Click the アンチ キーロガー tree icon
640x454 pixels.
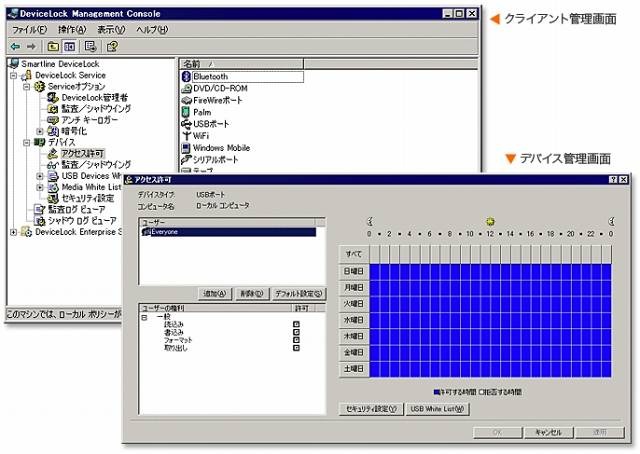pos(53,120)
